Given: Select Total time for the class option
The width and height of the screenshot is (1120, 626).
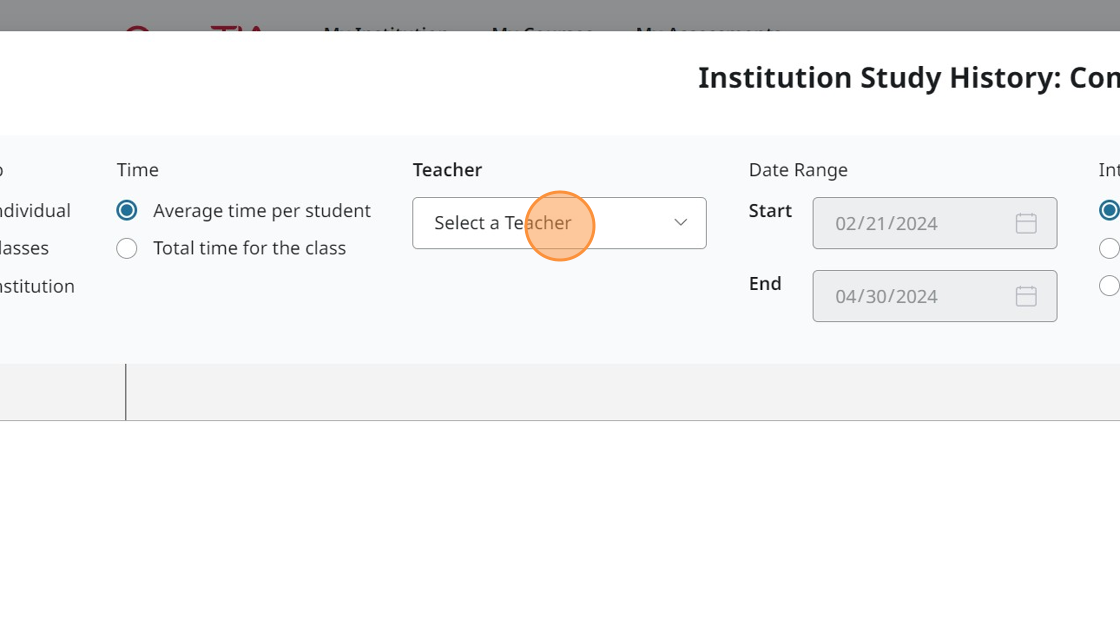Looking at the screenshot, I should click(127, 248).
